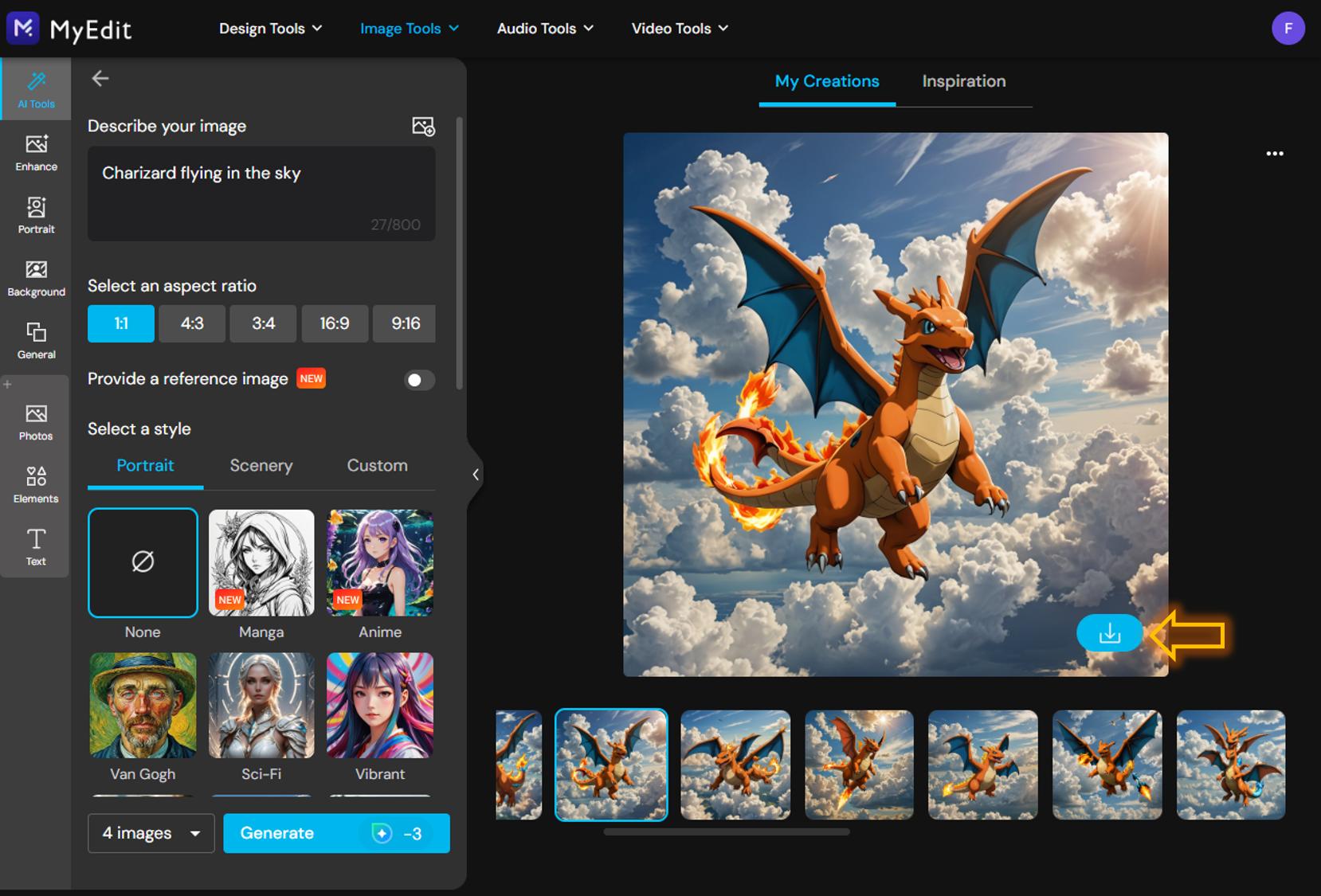The width and height of the screenshot is (1321, 896).
Task: Expand the Design Tools menu
Action: coord(271,29)
